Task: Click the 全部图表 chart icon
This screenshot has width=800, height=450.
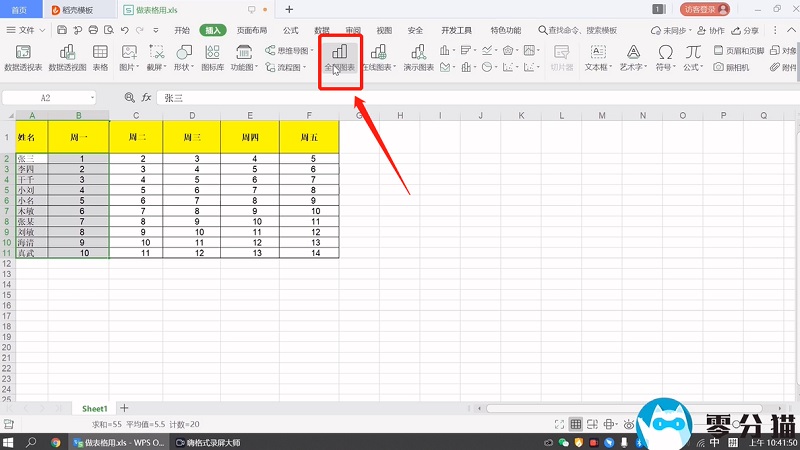Action: click(x=339, y=57)
